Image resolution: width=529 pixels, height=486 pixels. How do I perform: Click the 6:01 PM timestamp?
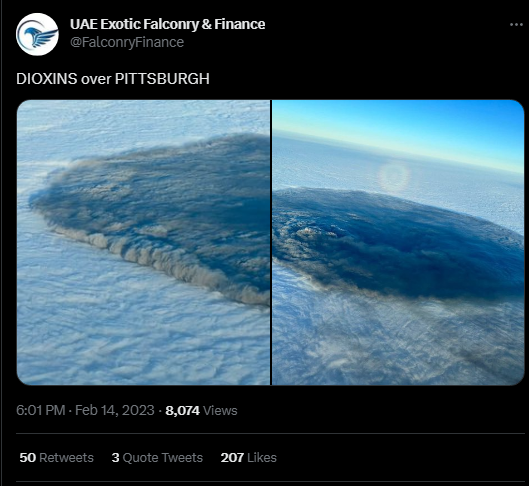[x=40, y=410]
